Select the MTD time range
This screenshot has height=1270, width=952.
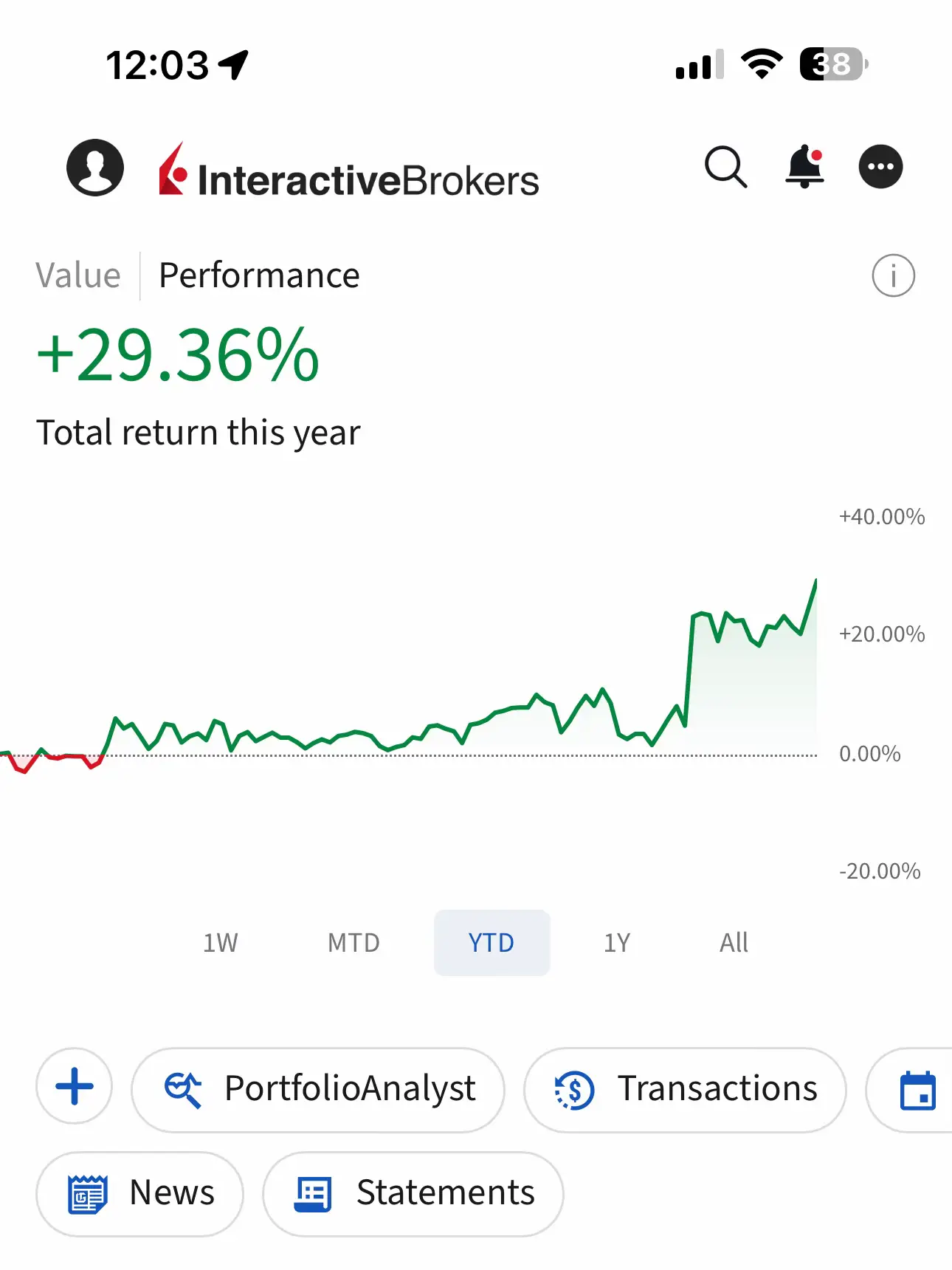pyautogui.click(x=353, y=943)
